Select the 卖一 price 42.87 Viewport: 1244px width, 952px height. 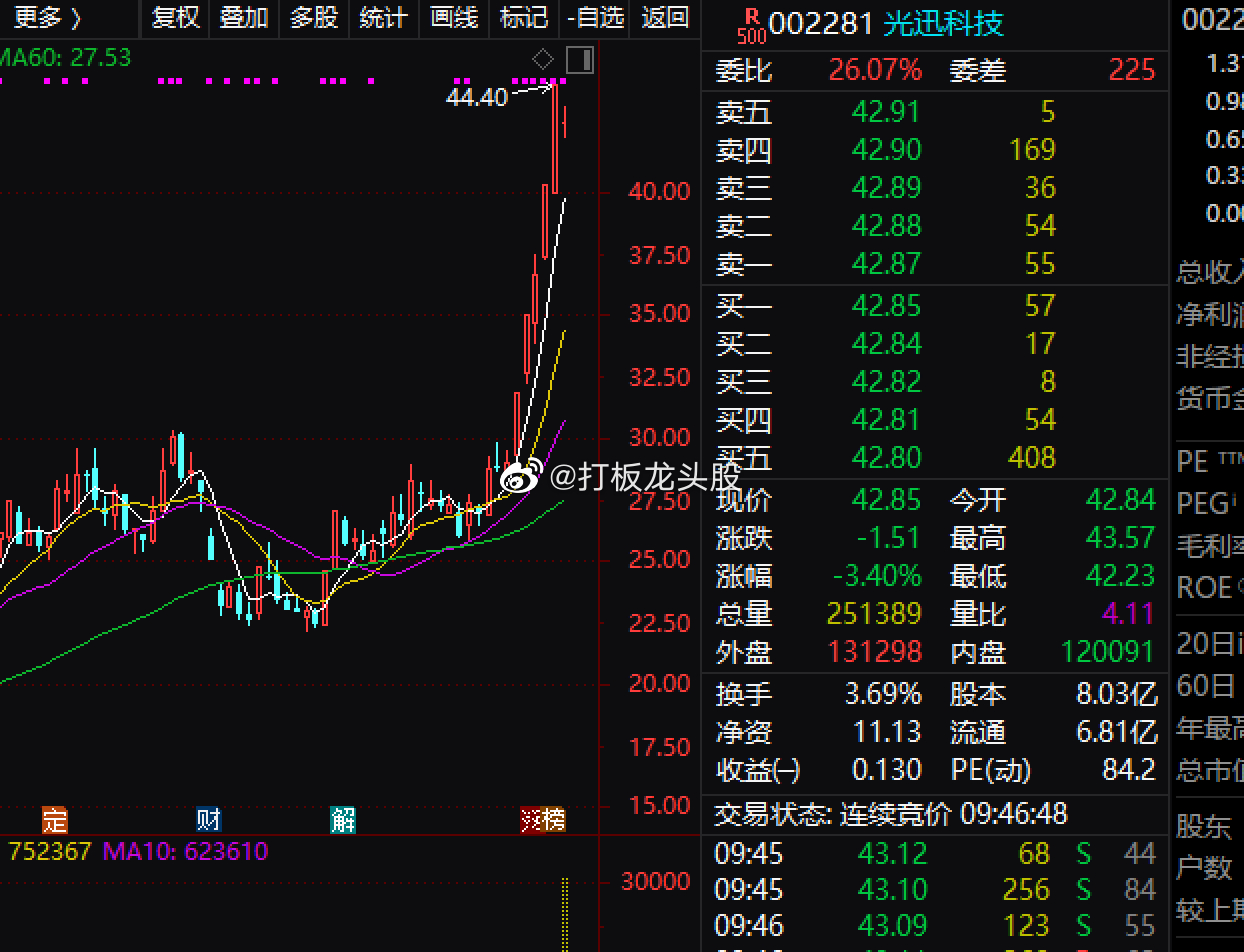tap(886, 264)
